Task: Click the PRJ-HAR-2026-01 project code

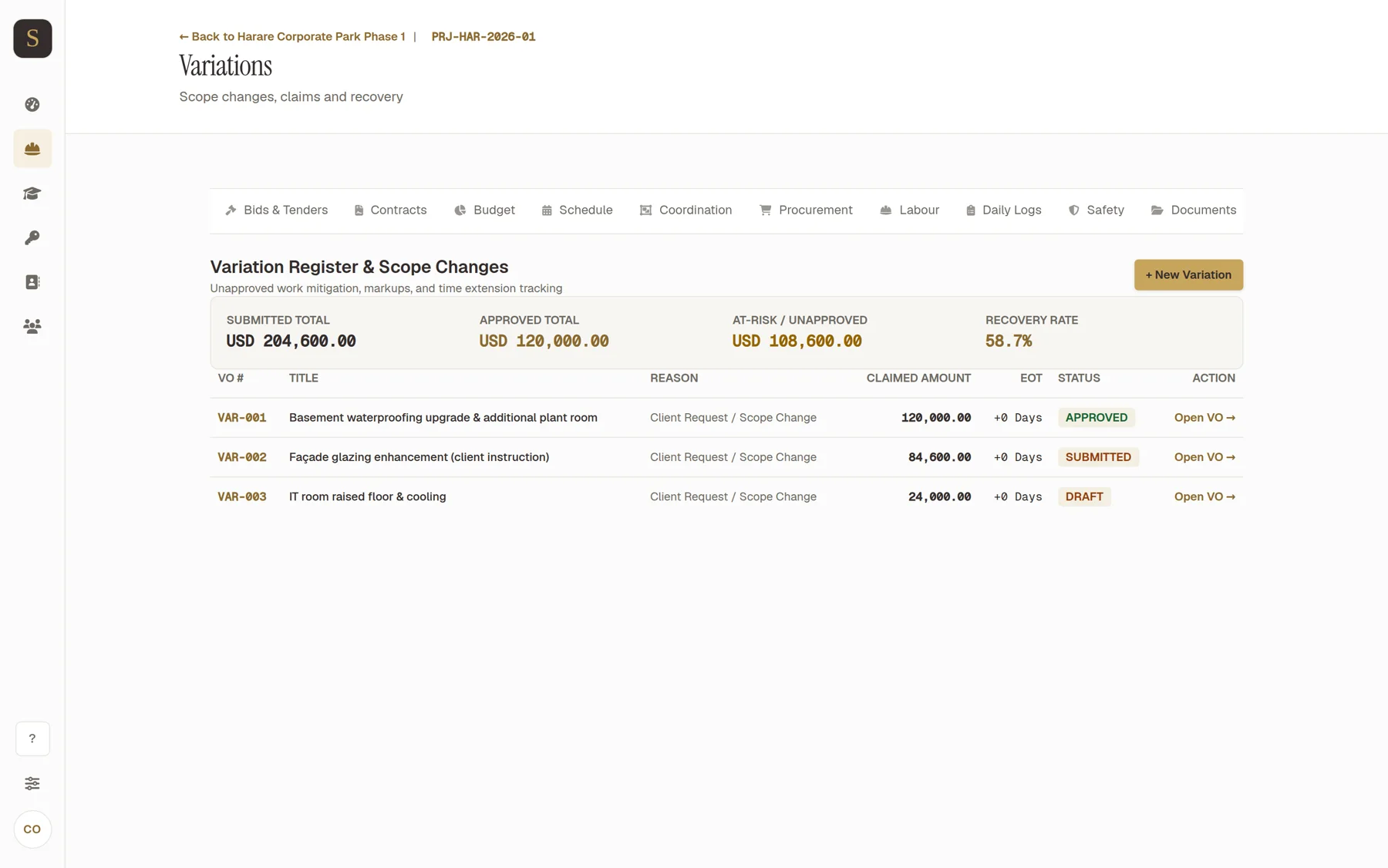Action: (x=483, y=37)
